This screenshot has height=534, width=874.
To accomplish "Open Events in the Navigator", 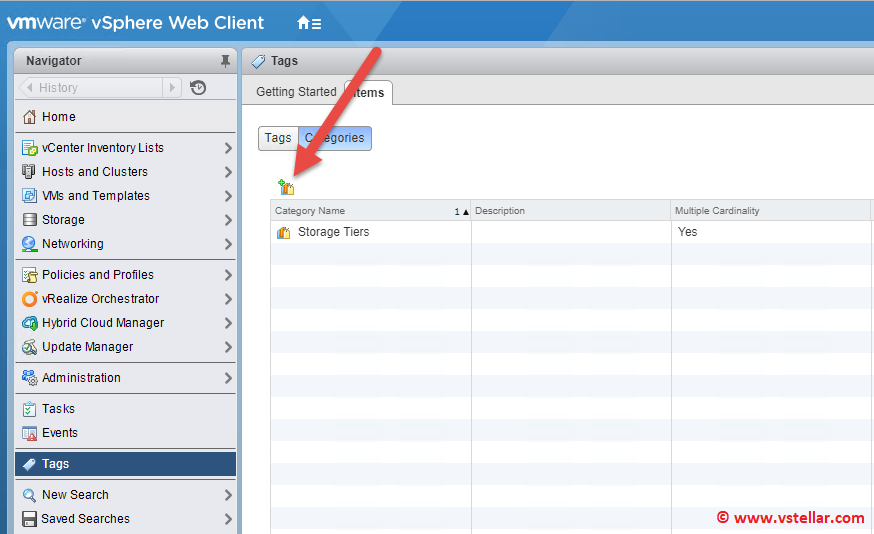I will (x=59, y=433).
